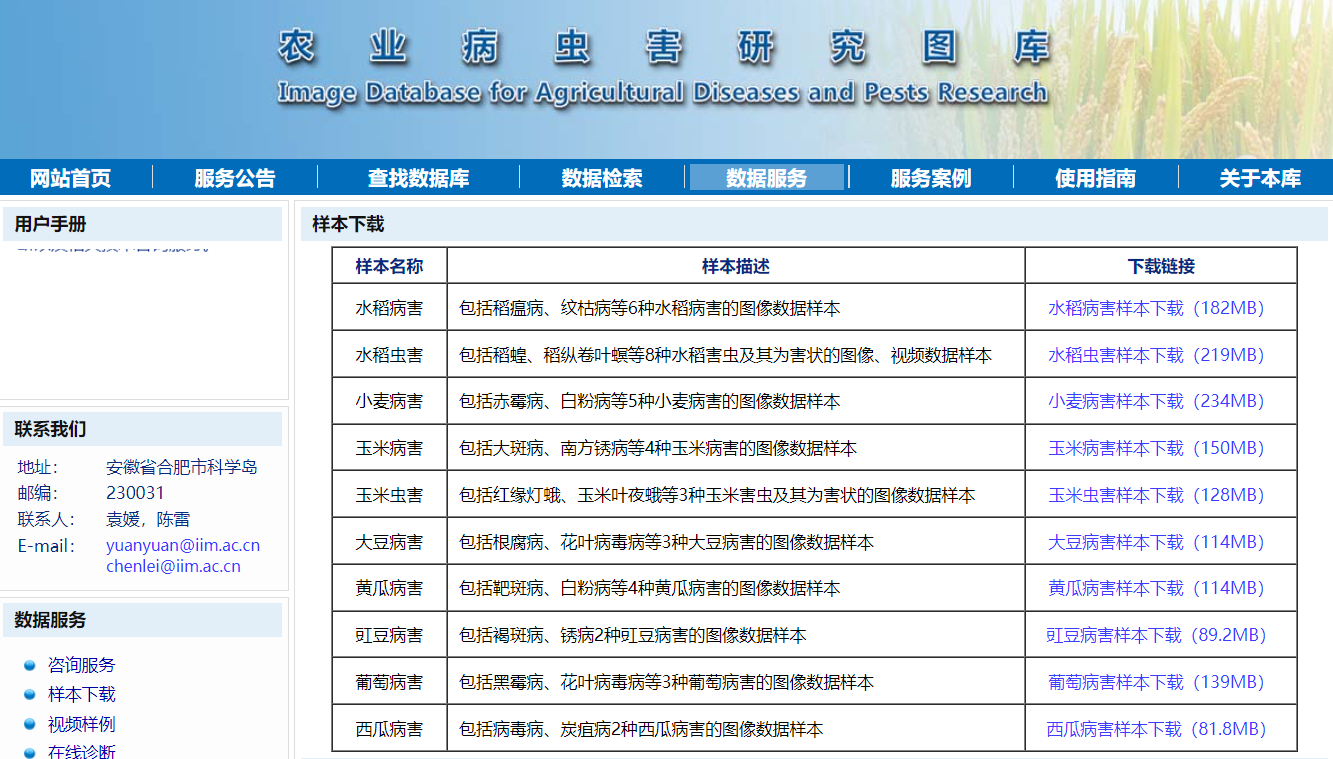Image resolution: width=1333 pixels, height=759 pixels.
Task: Click the 样本名称 column header
Action: (389, 266)
